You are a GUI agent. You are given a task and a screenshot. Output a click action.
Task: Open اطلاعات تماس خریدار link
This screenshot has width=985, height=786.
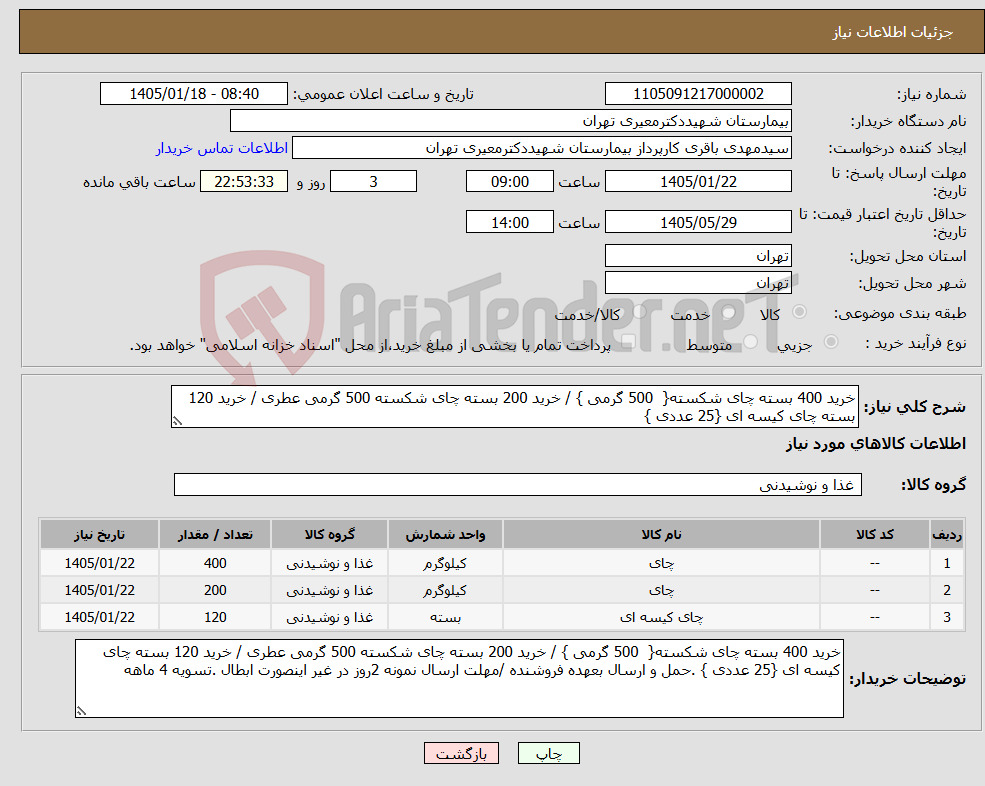pyautogui.click(x=222, y=148)
